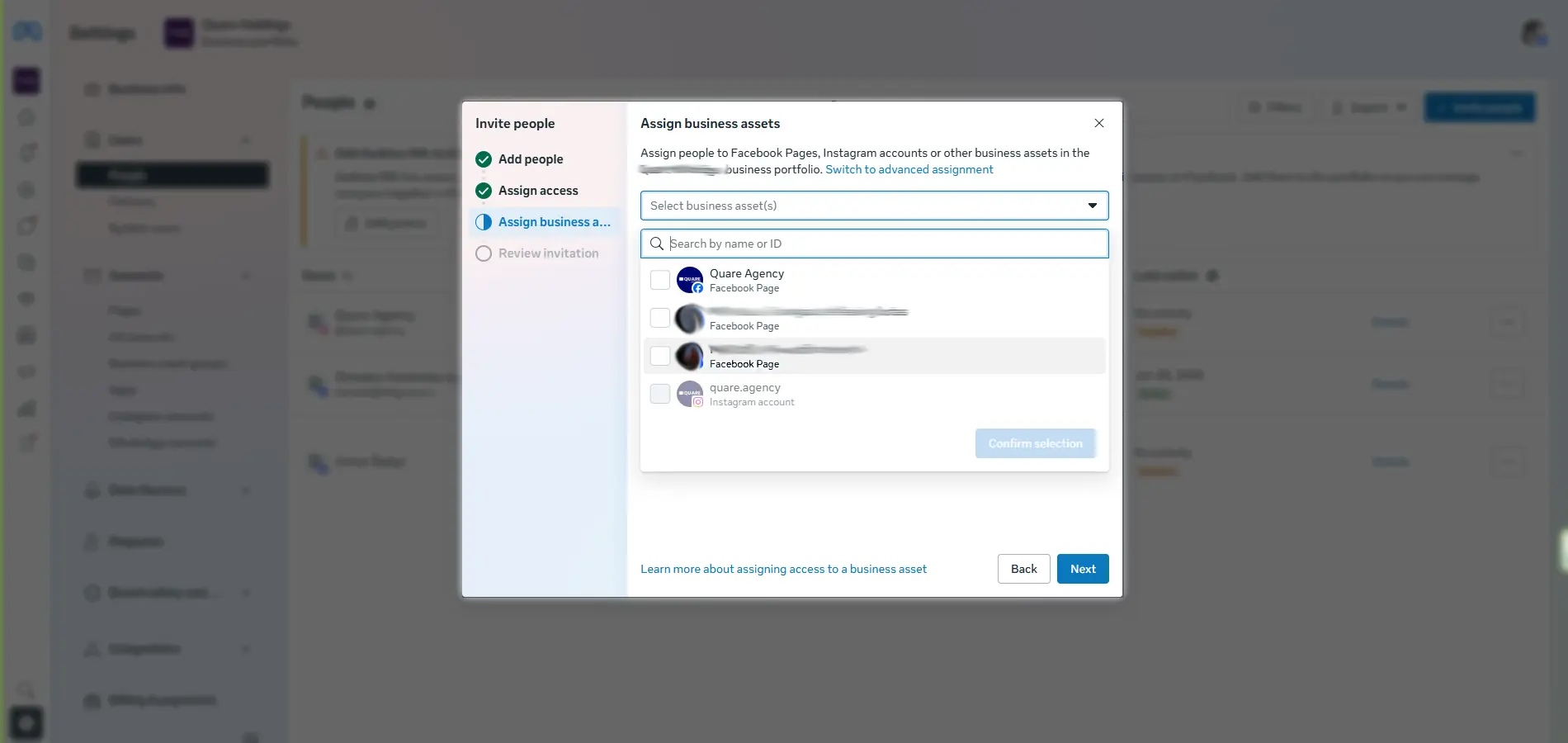Click the Assign access green checkmark icon
Screen dimensions: 1568x743
pos(484,191)
